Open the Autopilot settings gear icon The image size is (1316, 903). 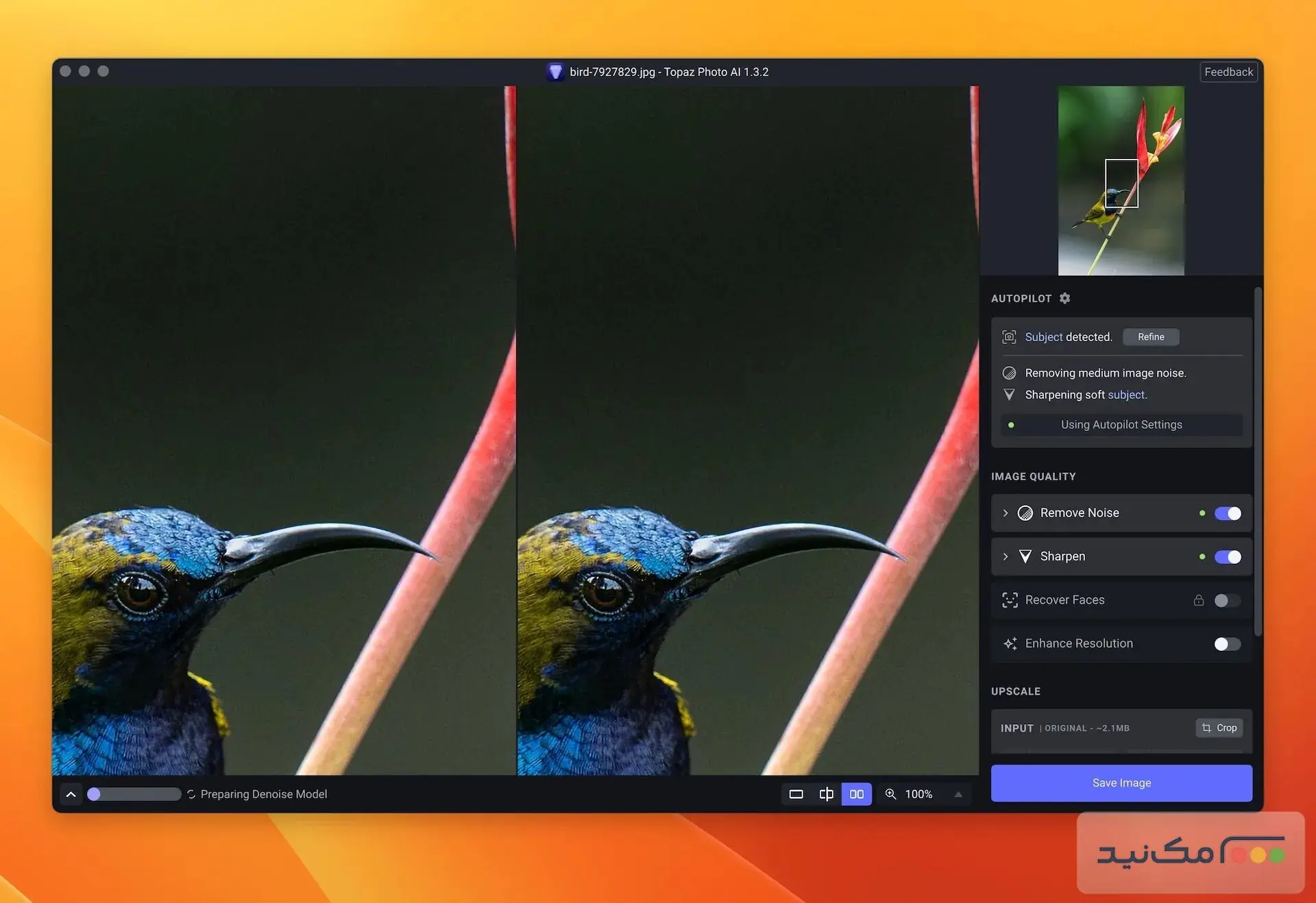pyautogui.click(x=1064, y=298)
